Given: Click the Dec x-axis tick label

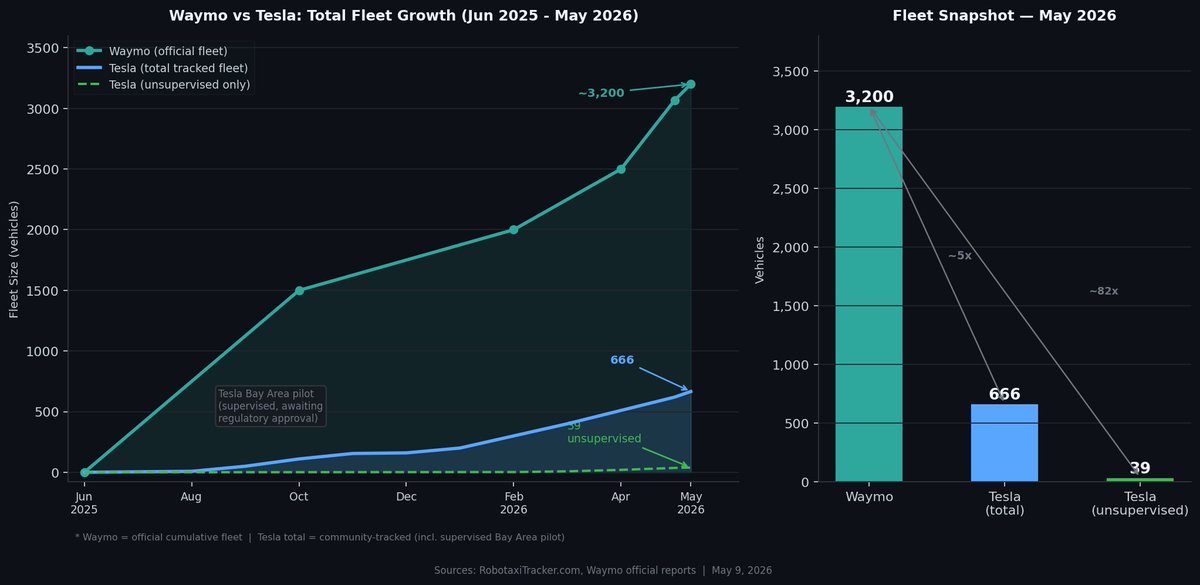Looking at the screenshot, I should [406, 495].
